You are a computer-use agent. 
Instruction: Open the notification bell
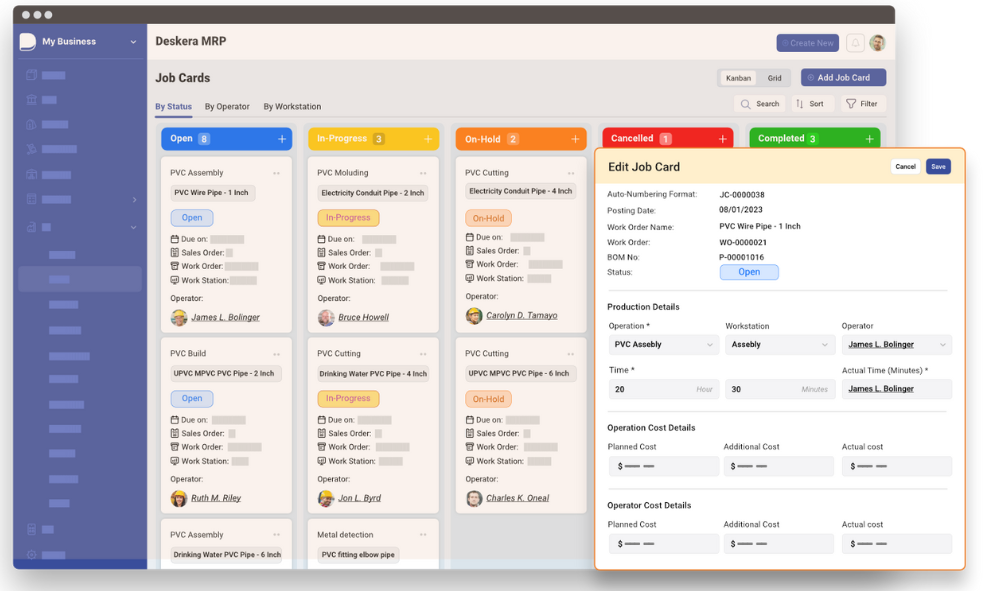coord(855,43)
